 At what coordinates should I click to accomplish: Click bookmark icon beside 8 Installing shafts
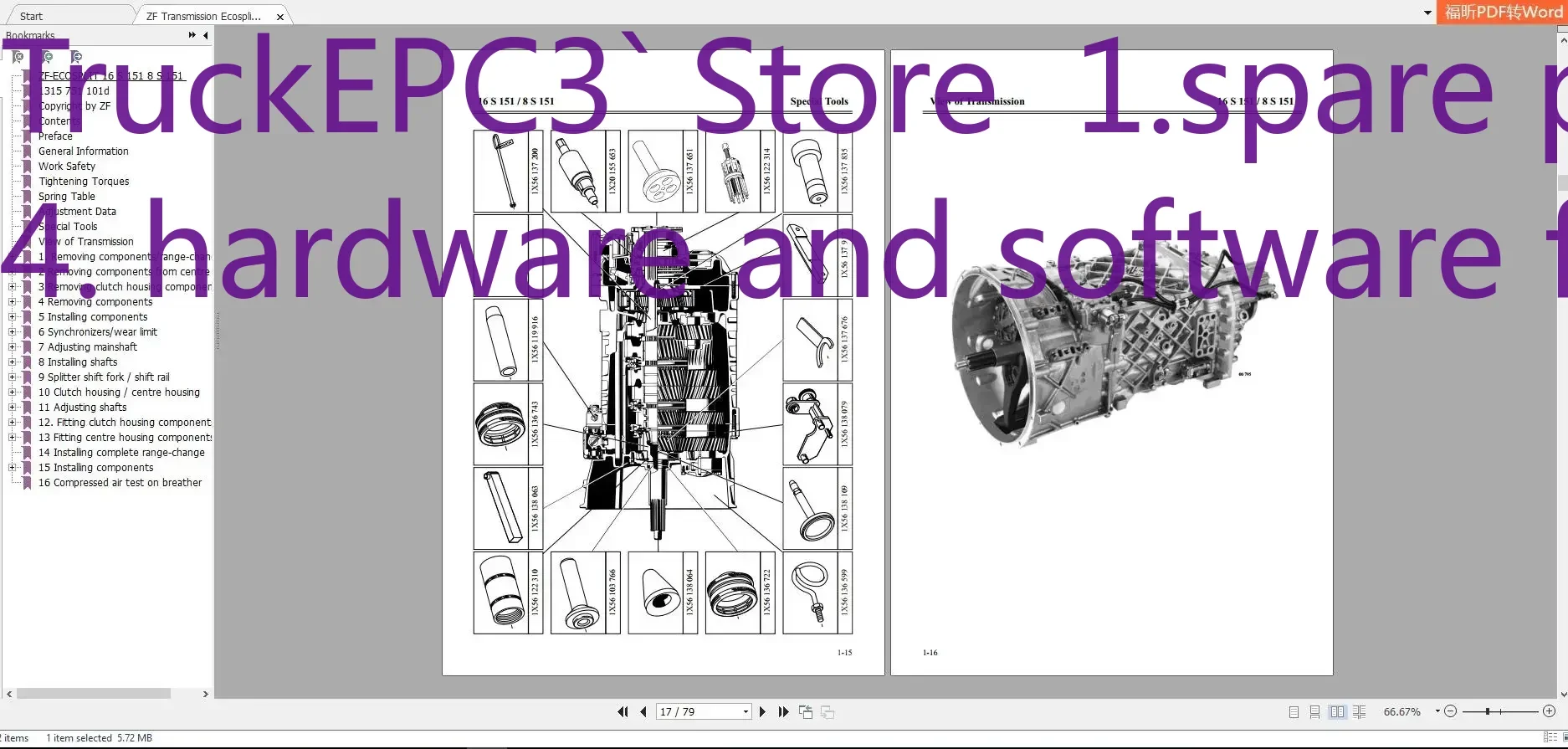click(x=27, y=362)
